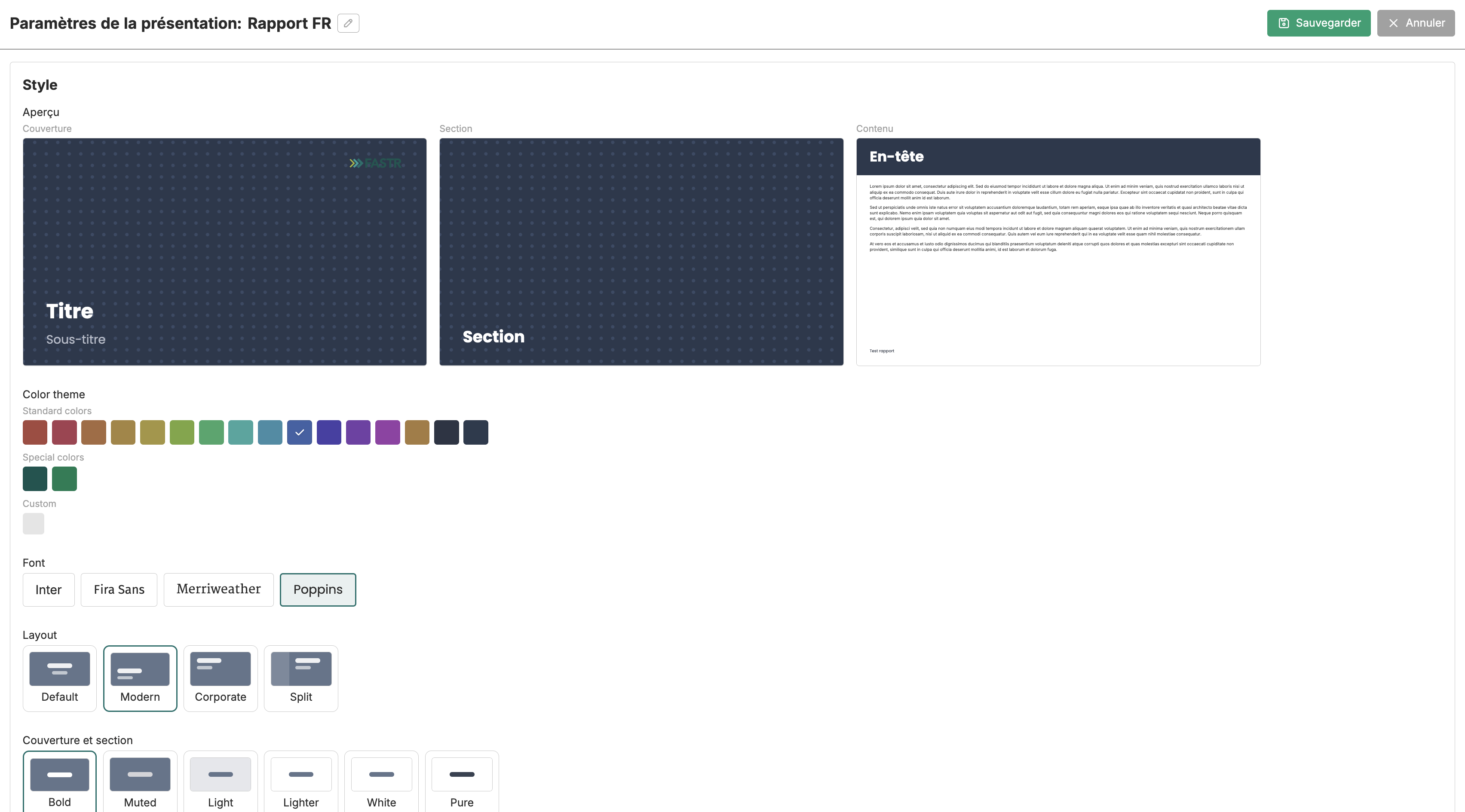Pick the first golden tan color swatch
Screen dimensions: 1465x812
click(x=123, y=433)
